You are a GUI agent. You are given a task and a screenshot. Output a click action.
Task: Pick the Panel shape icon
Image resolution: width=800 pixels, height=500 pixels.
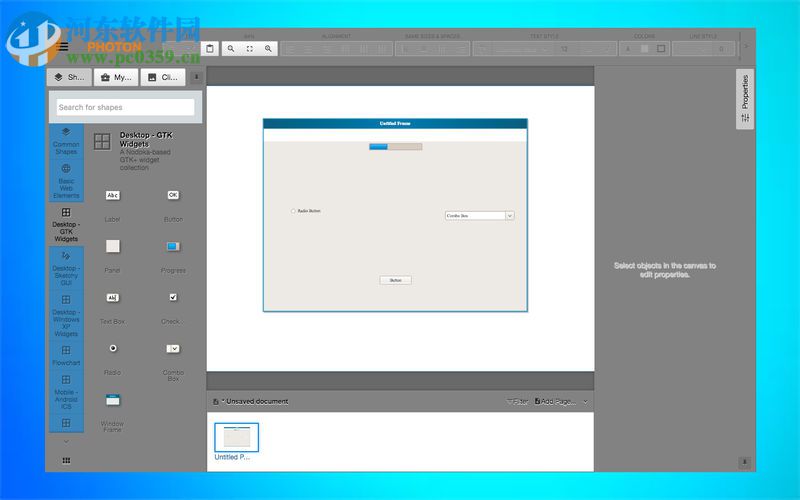[x=113, y=246]
